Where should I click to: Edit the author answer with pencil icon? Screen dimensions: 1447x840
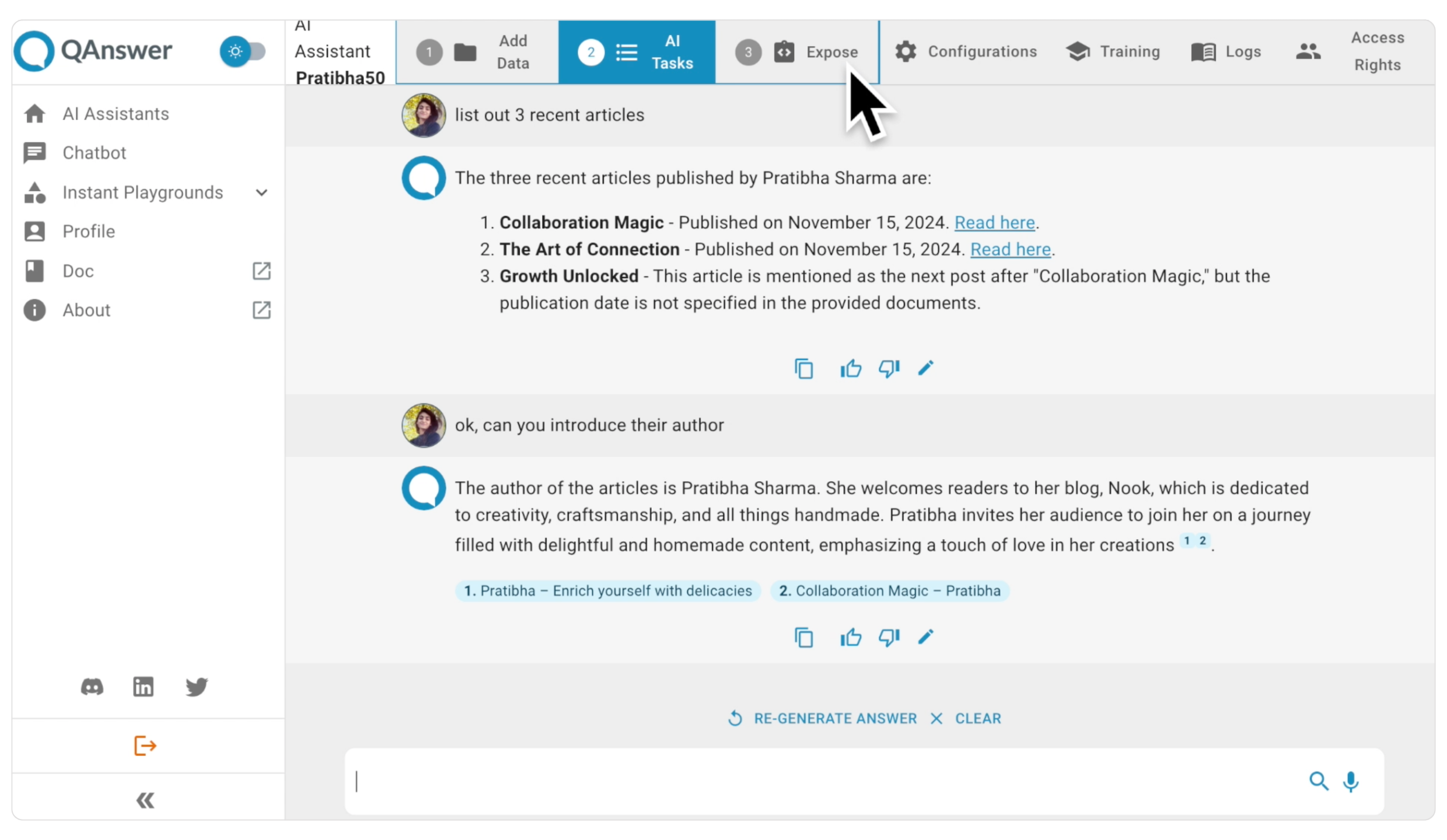click(x=925, y=637)
